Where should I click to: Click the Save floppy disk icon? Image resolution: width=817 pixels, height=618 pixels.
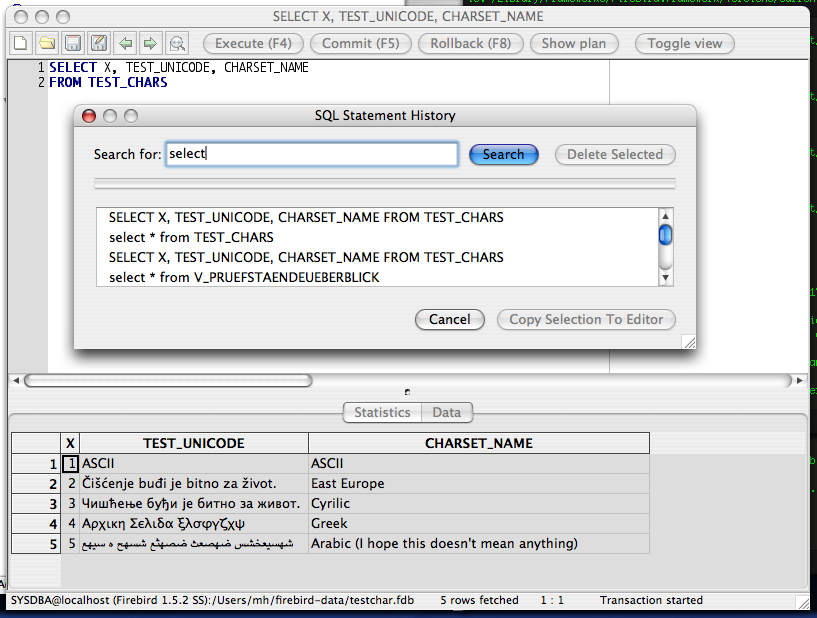72,43
